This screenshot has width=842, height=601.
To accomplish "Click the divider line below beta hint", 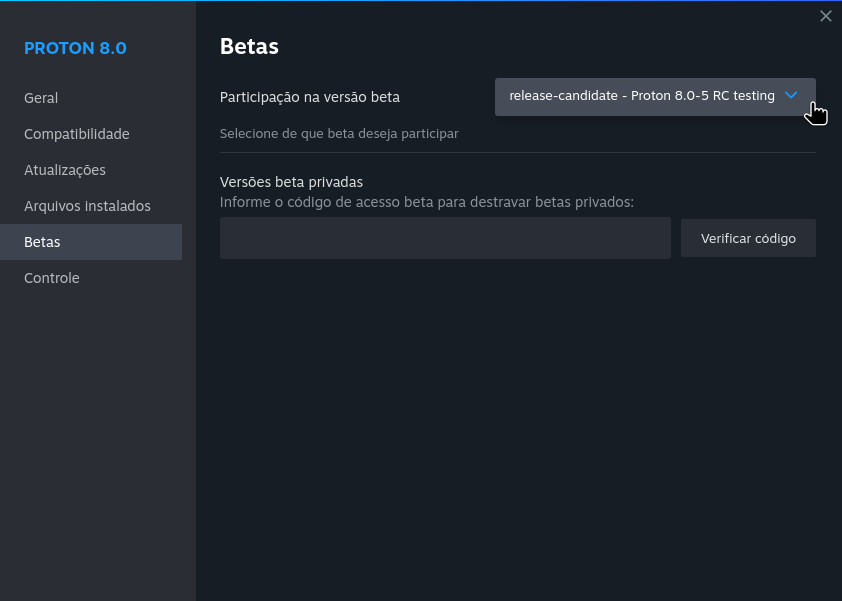I will point(518,153).
